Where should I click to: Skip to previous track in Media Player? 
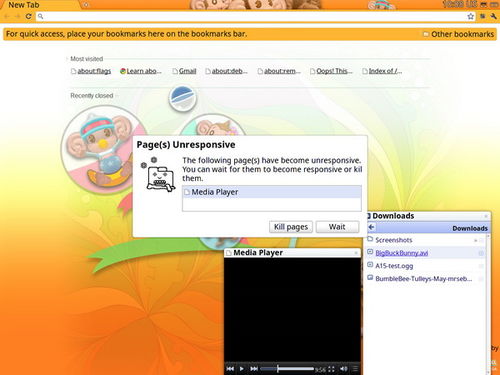(x=230, y=369)
